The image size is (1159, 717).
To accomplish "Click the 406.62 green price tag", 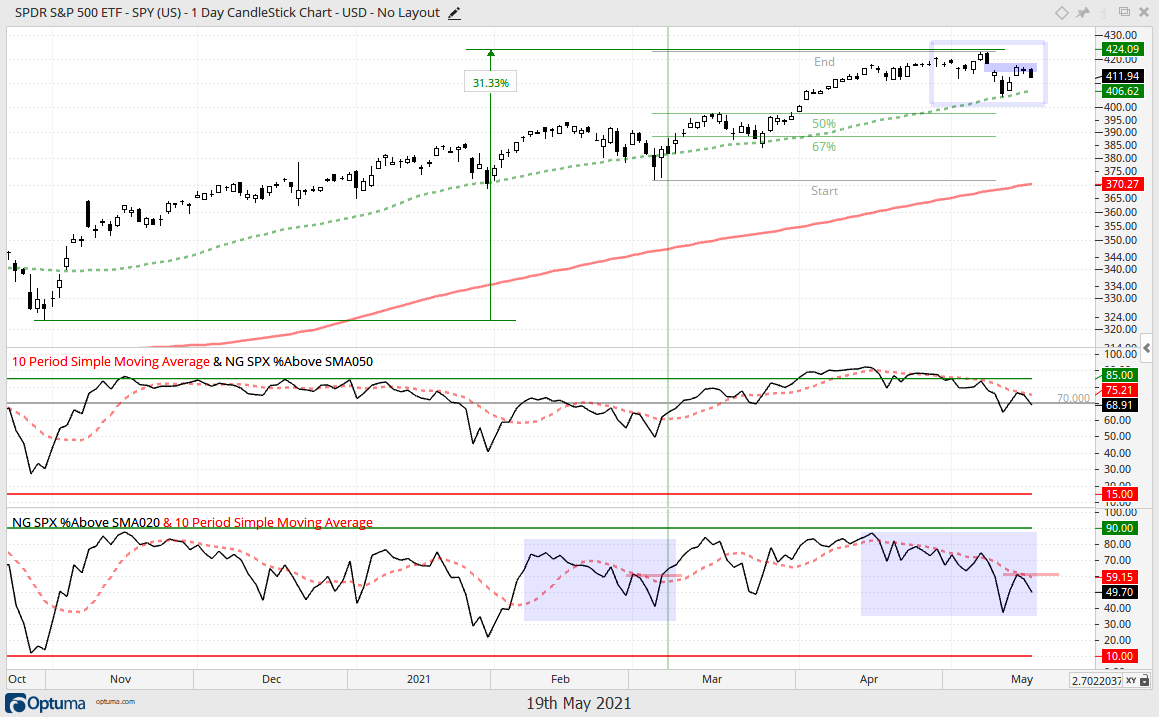I will pos(1121,91).
